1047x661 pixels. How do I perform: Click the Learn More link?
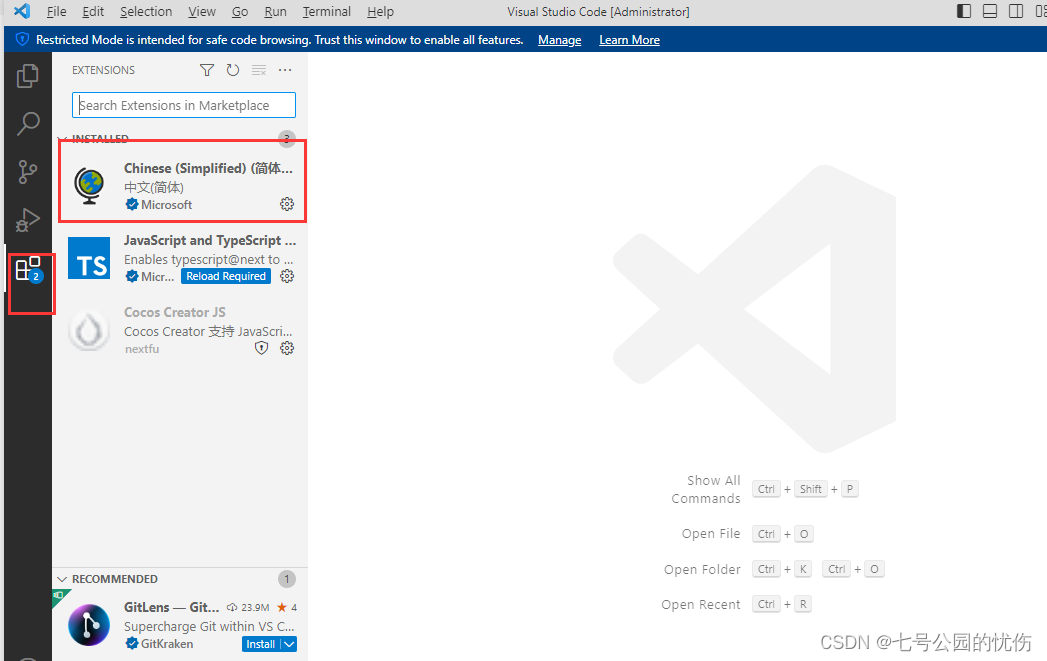(x=629, y=40)
